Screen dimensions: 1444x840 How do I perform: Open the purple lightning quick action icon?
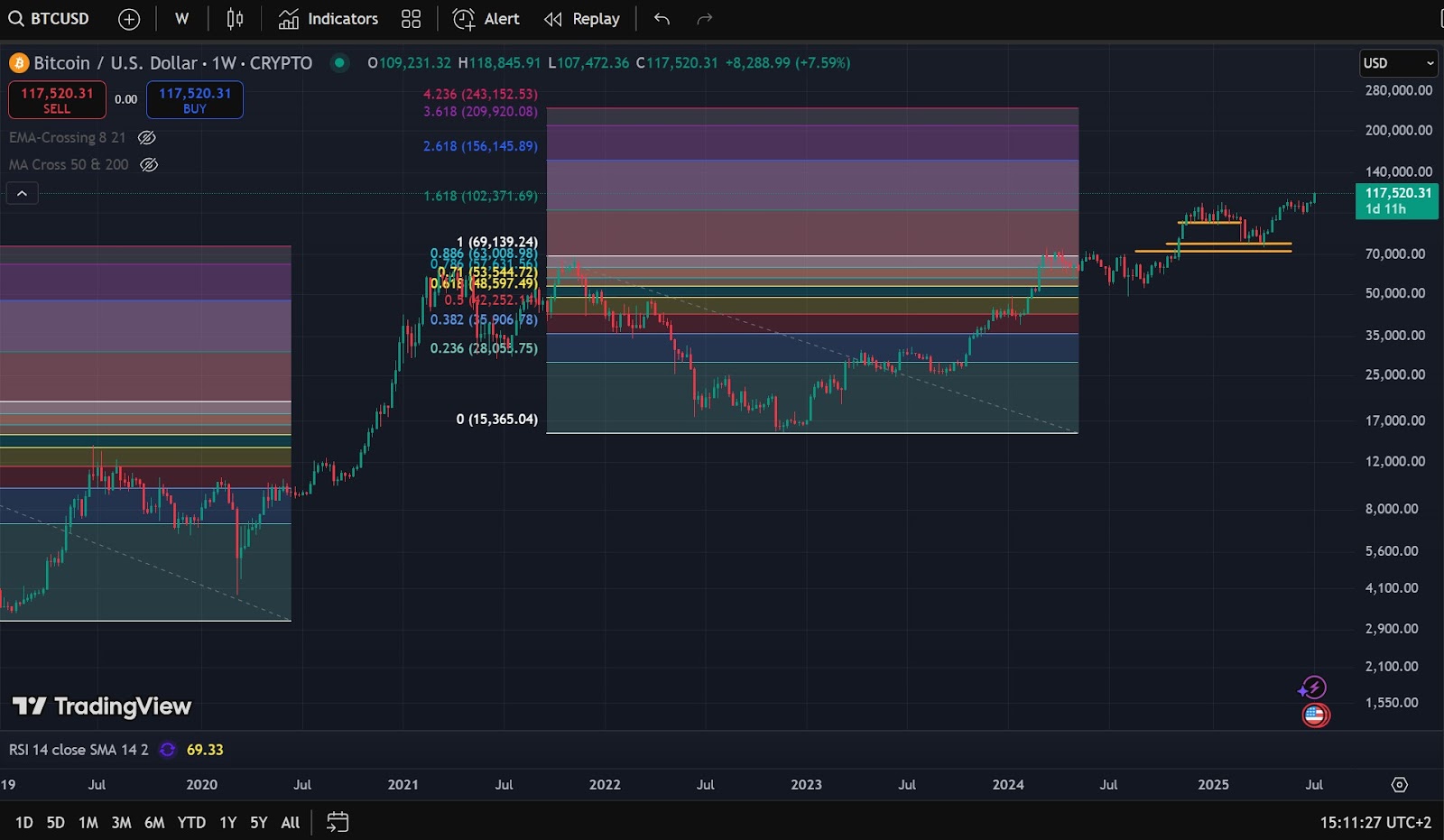[1312, 688]
